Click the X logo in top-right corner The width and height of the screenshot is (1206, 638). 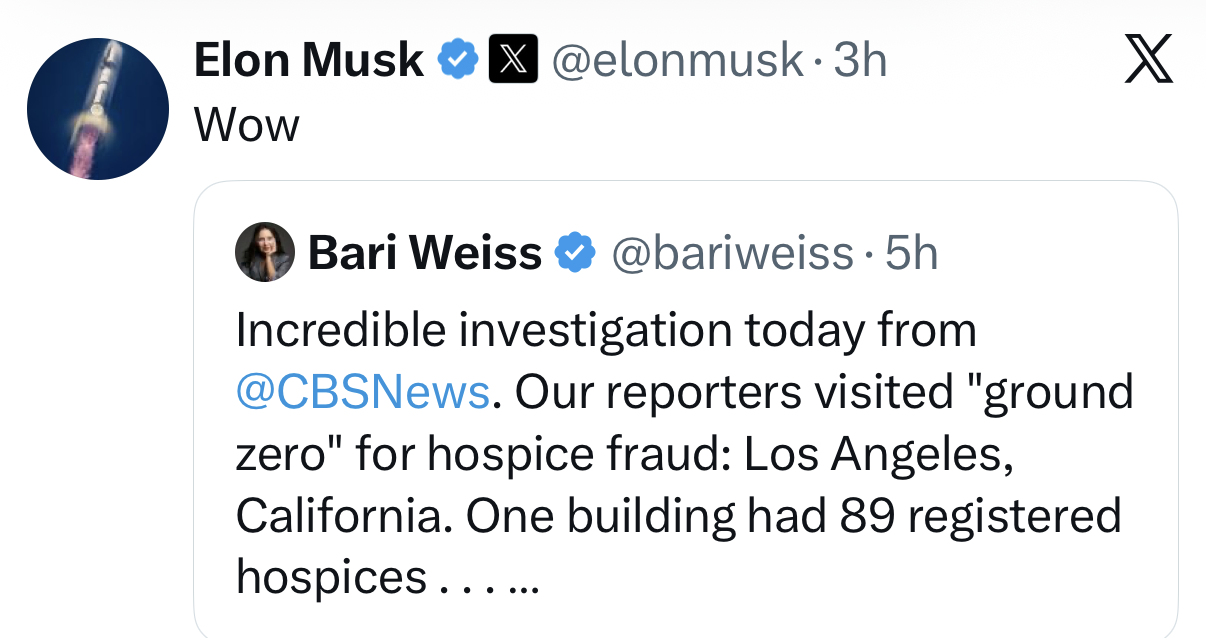[x=1149, y=61]
